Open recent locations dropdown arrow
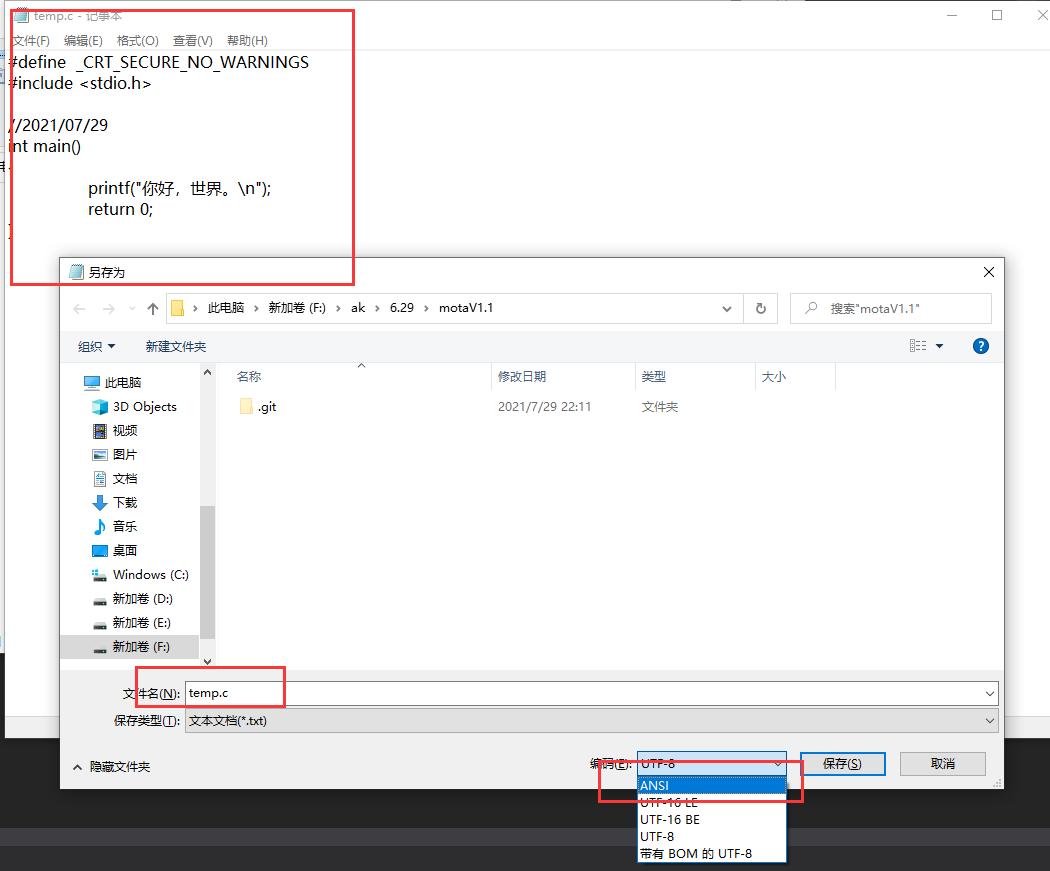The height and width of the screenshot is (871, 1050). [x=133, y=309]
